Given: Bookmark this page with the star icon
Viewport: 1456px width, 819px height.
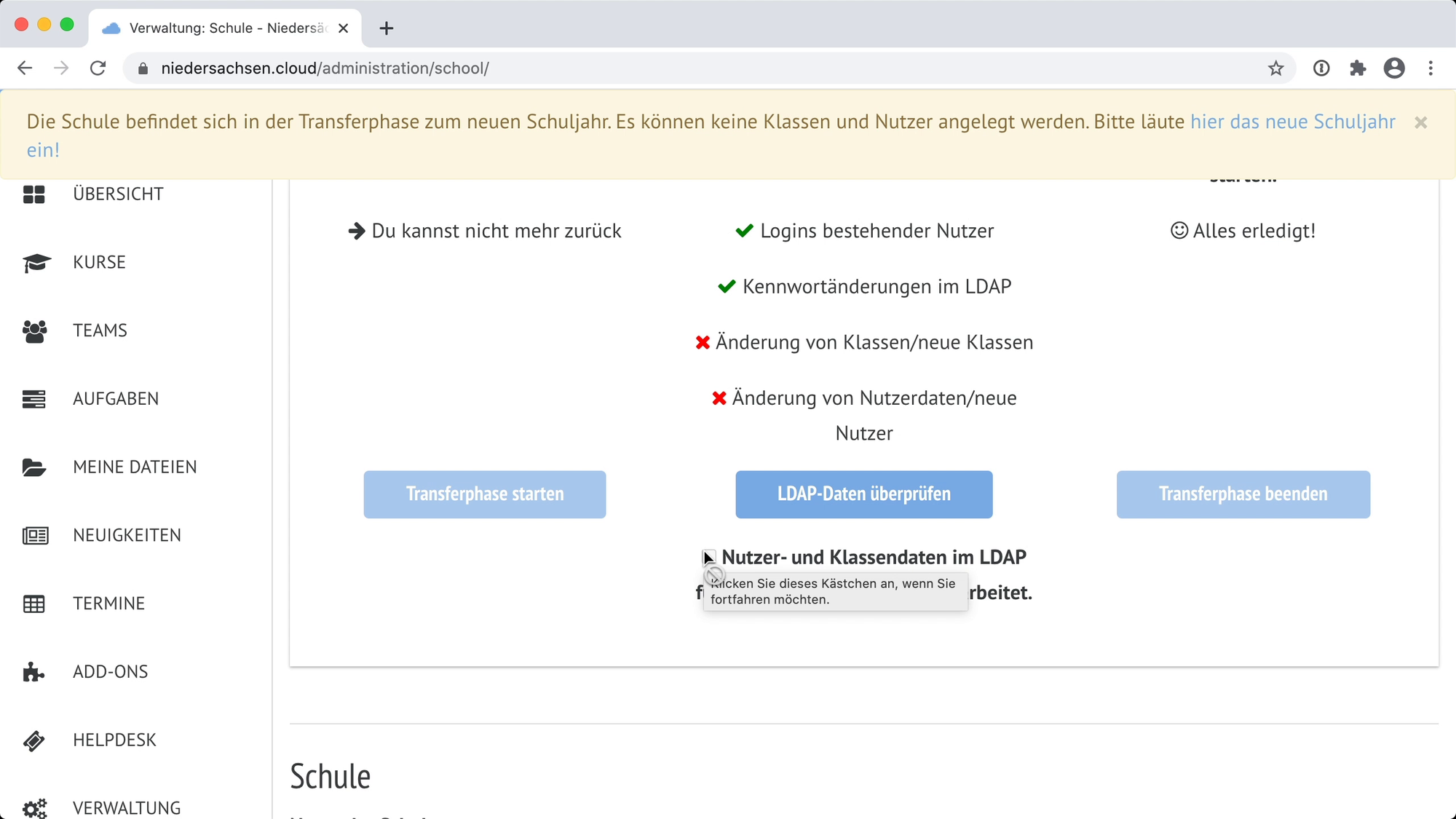Looking at the screenshot, I should (1275, 68).
